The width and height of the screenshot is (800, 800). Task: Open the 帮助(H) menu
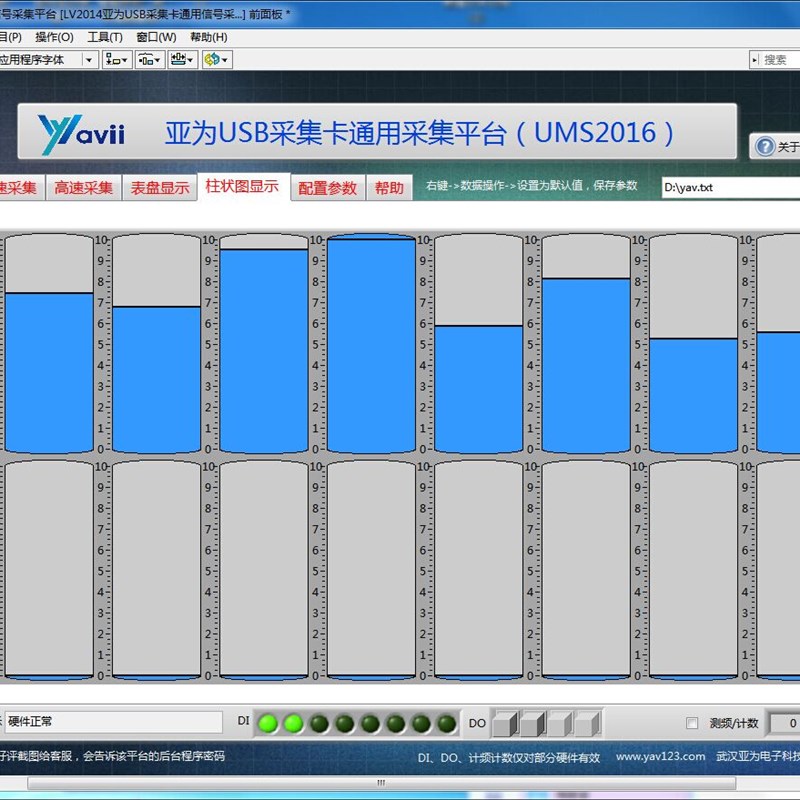point(208,37)
